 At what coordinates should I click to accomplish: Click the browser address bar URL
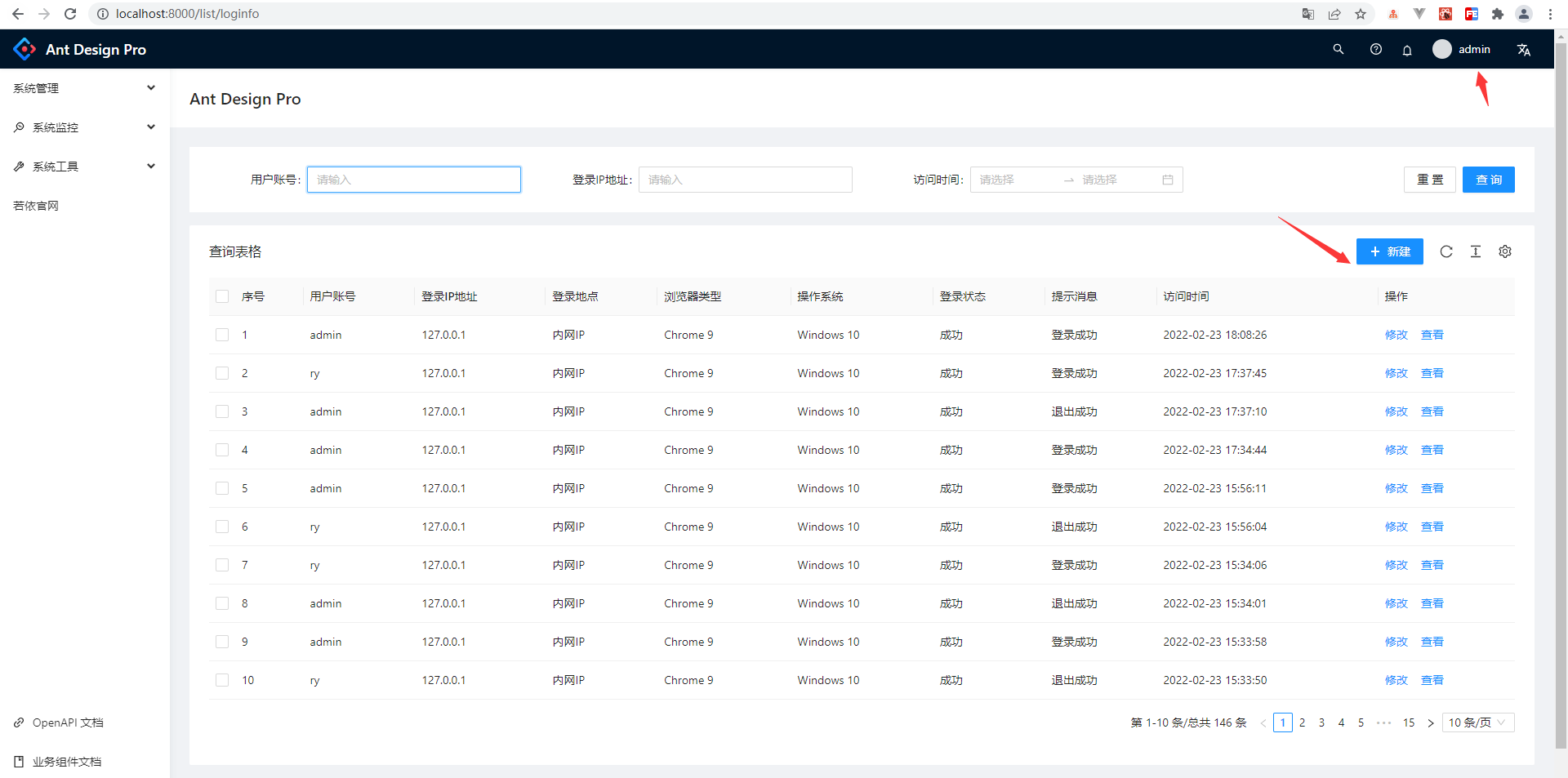pyautogui.click(x=188, y=14)
